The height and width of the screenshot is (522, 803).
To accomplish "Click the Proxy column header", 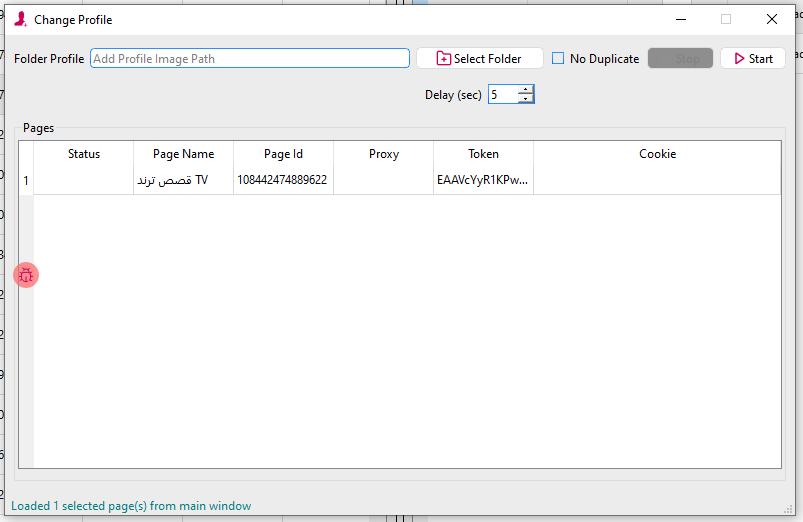I will pyautogui.click(x=384, y=154).
